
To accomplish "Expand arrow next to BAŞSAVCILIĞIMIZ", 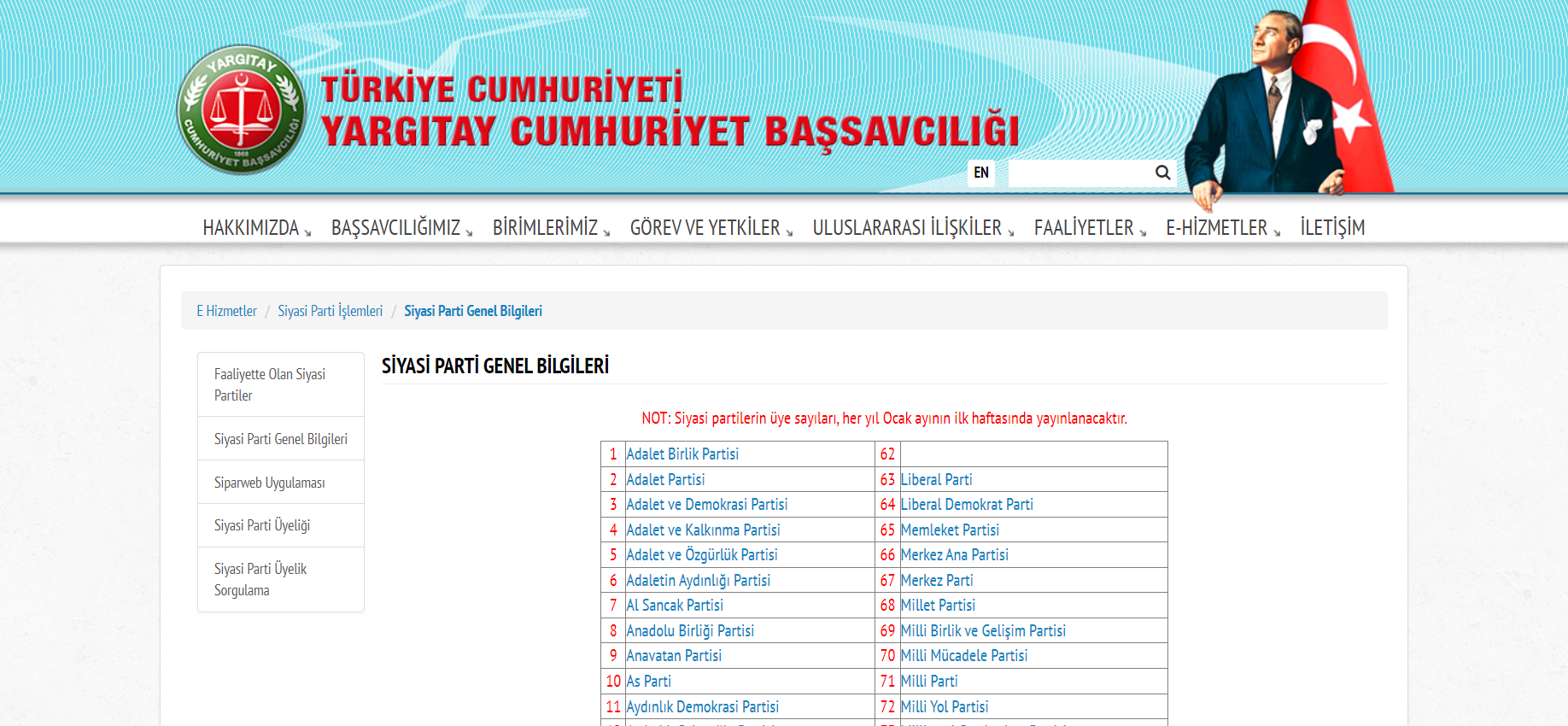I will point(468,232).
